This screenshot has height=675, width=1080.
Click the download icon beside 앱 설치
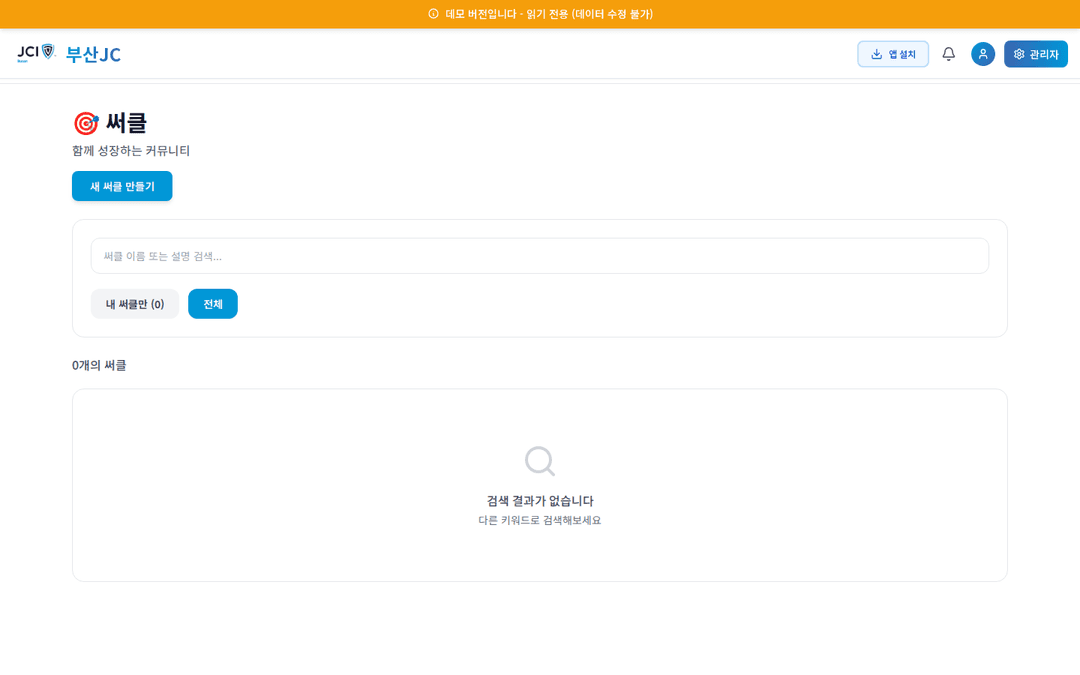(876, 54)
